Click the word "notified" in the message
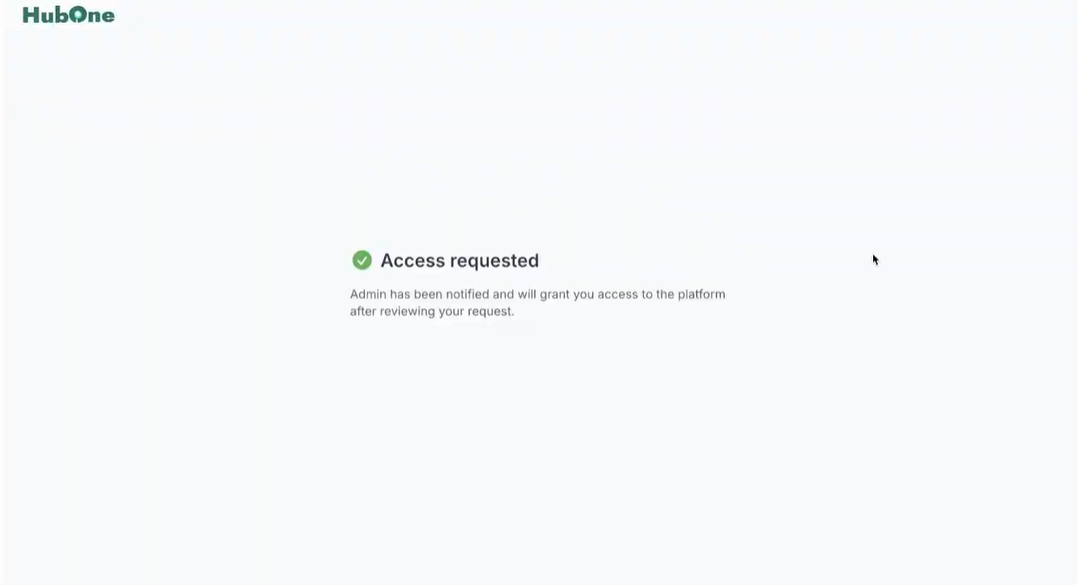Image resolution: width=1078 pixels, height=585 pixels. 468,294
